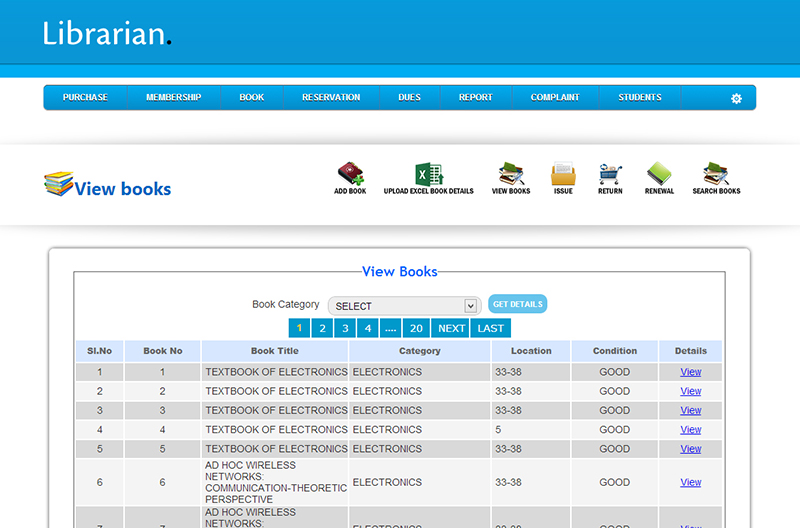The height and width of the screenshot is (528, 800).
Task: Open the Issue folder icon
Action: (x=563, y=174)
